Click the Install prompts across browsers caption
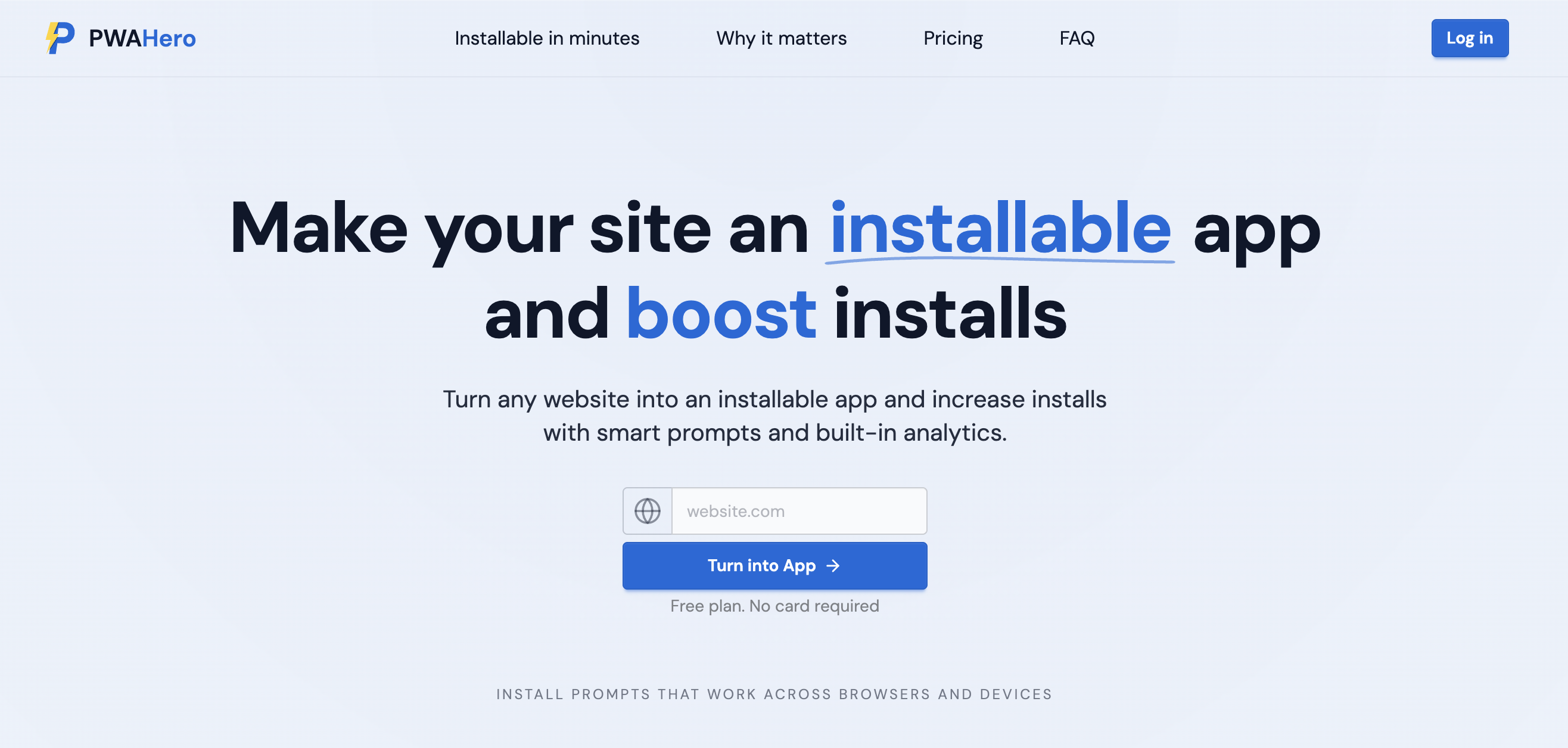This screenshot has height=748, width=1568. (774, 694)
